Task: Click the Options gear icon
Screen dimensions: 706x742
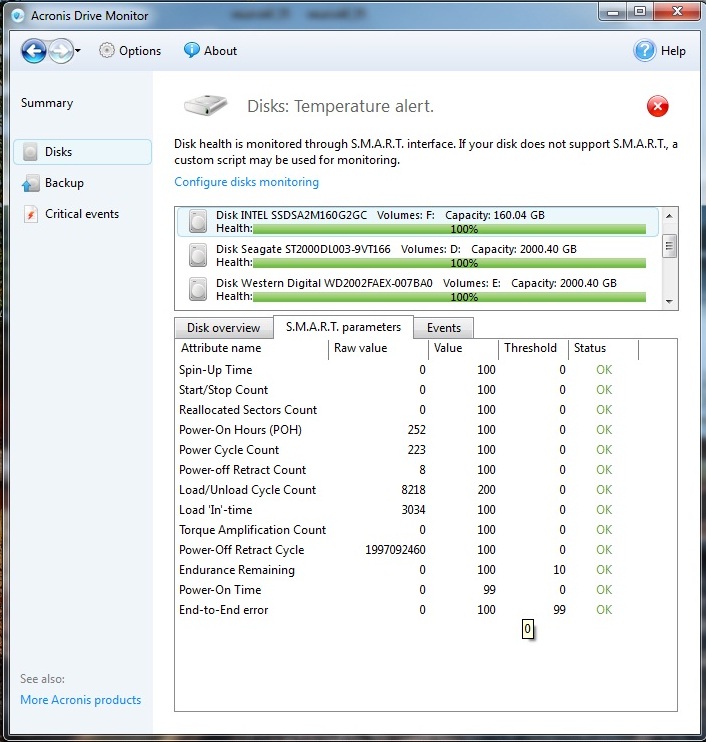Action: 107,51
